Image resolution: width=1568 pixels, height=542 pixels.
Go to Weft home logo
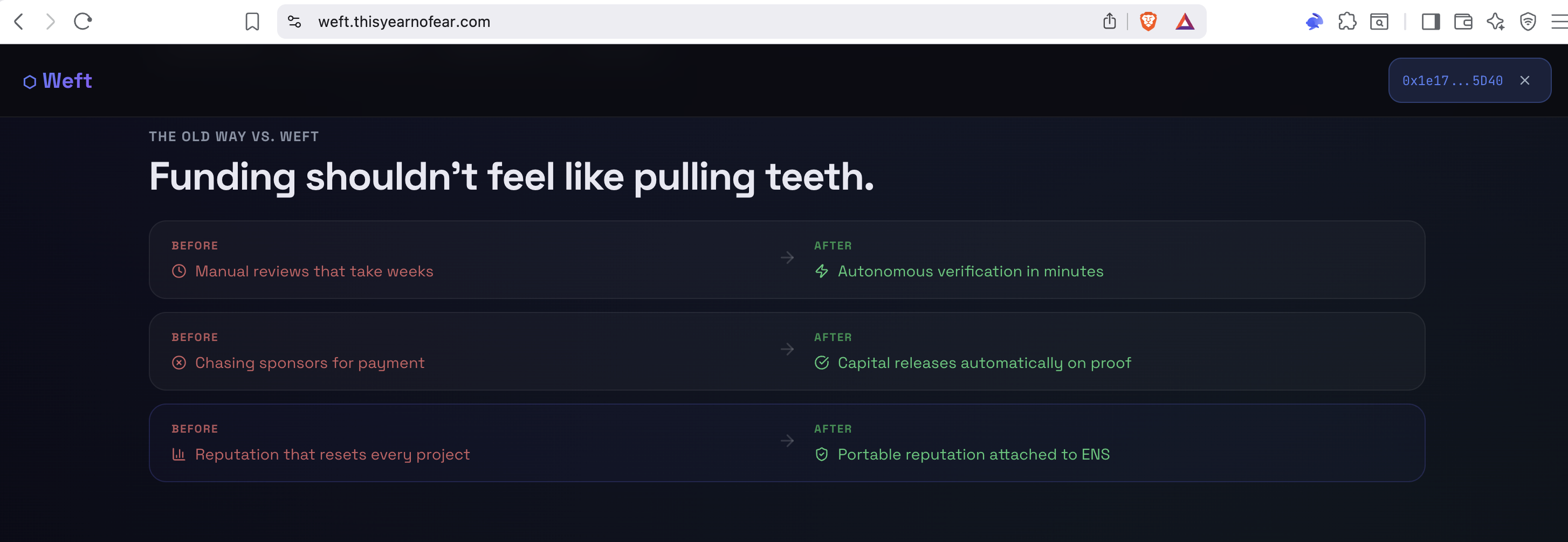(57, 80)
